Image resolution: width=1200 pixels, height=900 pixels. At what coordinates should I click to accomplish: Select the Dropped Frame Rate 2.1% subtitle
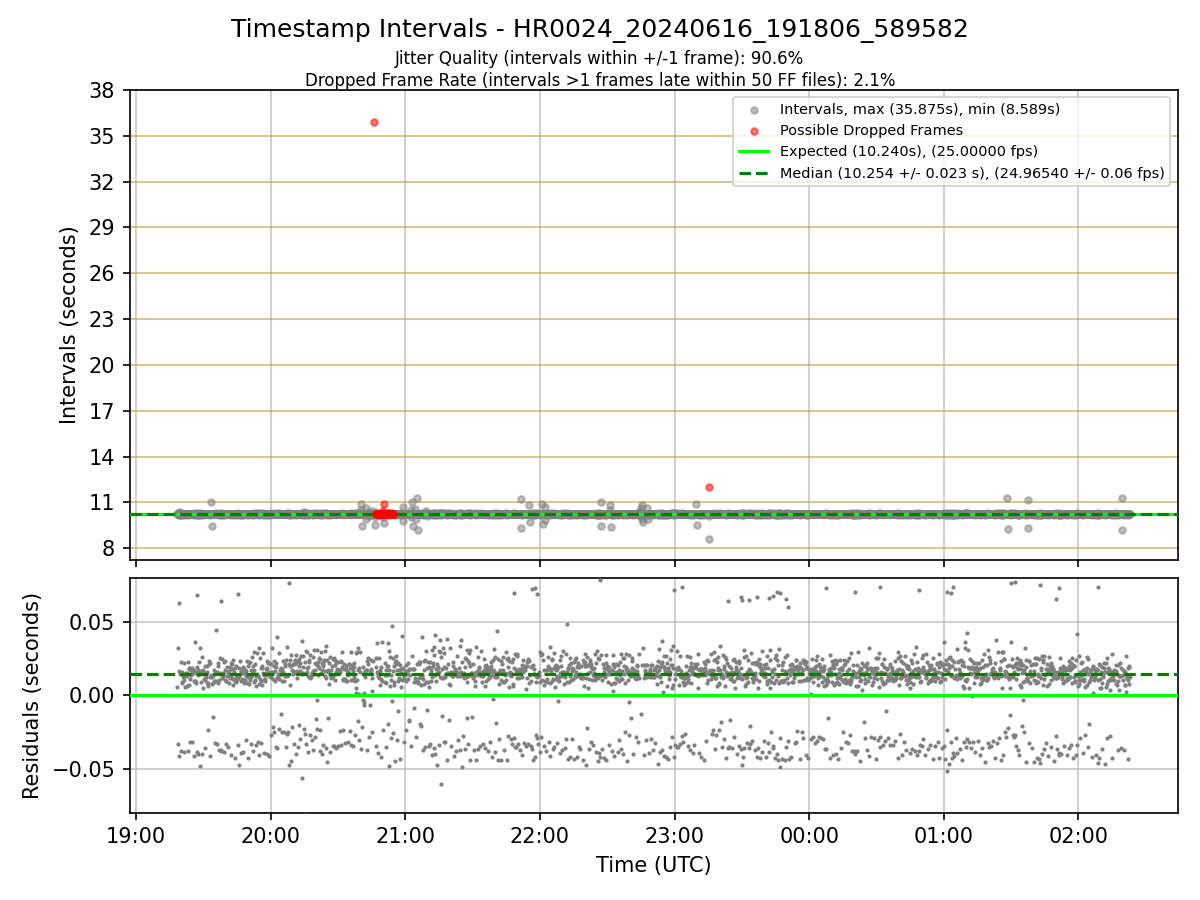600,79
